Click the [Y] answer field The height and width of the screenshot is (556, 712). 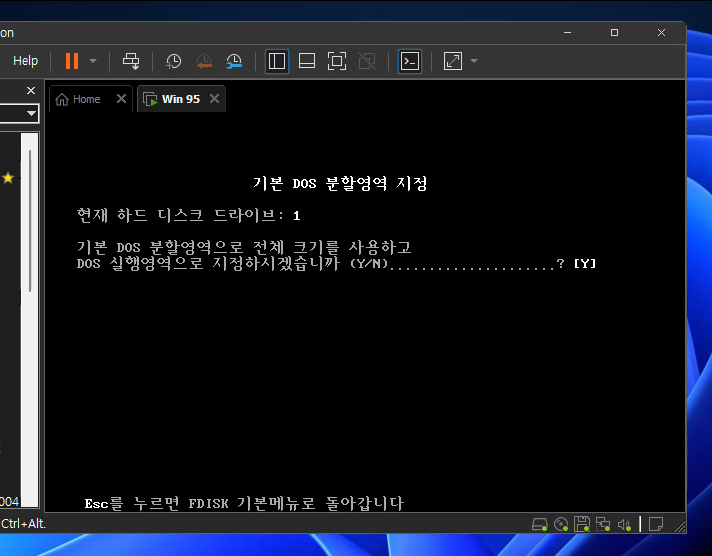pos(585,263)
